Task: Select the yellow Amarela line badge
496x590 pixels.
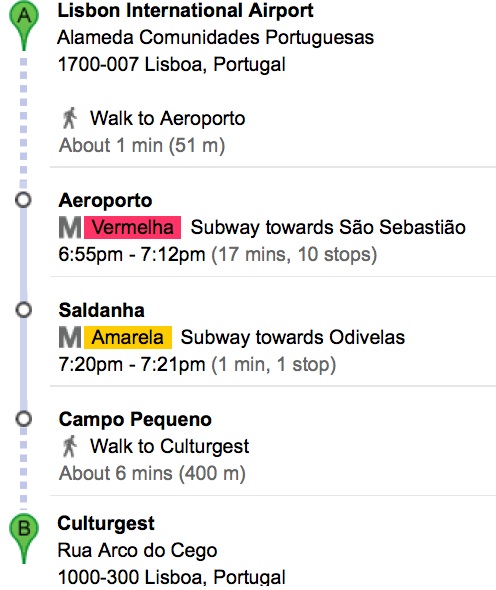Action: click(128, 337)
